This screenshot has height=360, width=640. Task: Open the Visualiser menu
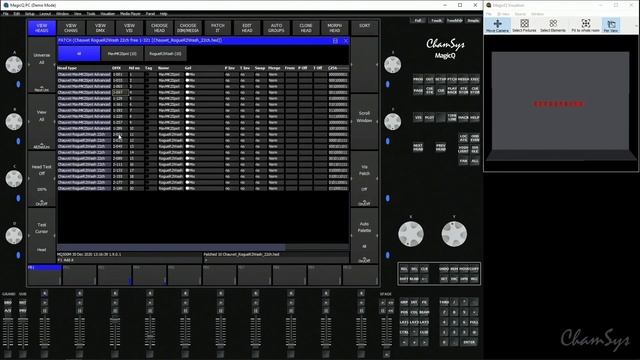(108, 14)
